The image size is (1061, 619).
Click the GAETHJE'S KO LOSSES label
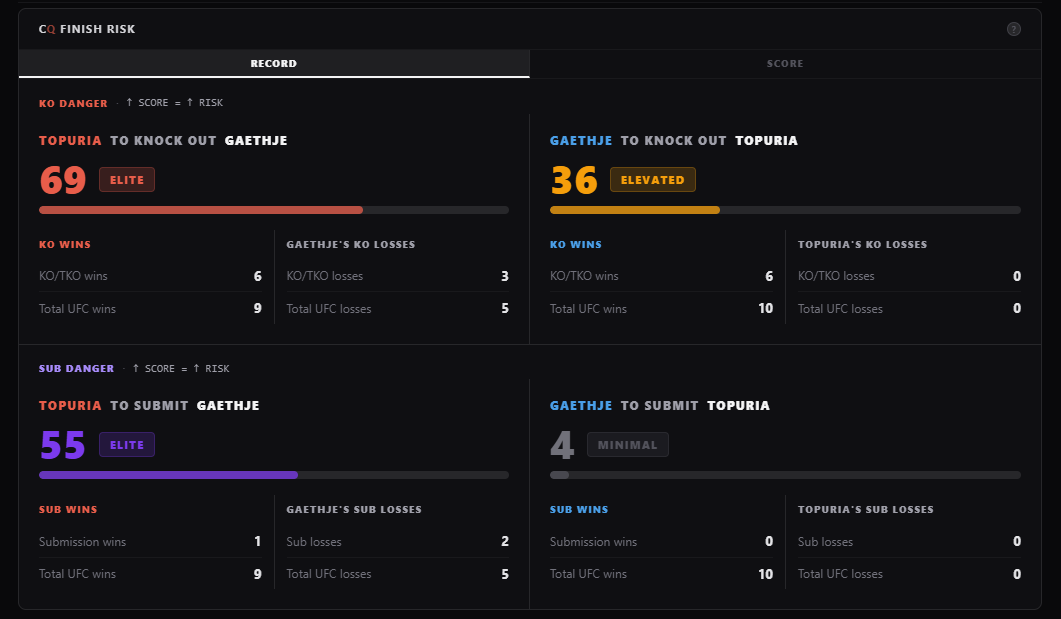(x=351, y=245)
